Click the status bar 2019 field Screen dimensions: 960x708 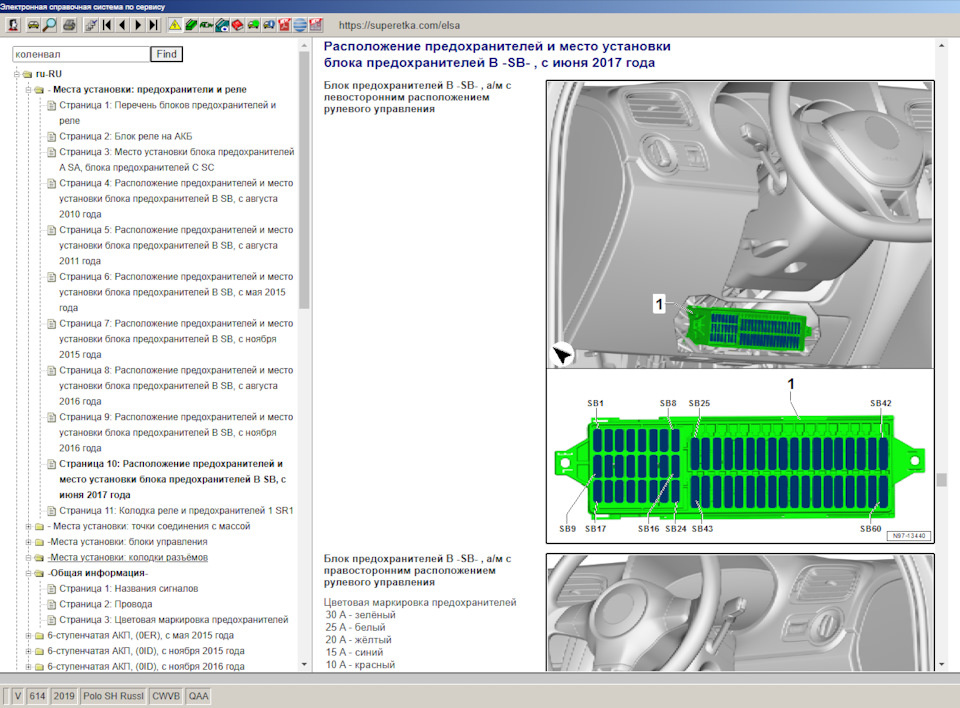[x=64, y=696]
